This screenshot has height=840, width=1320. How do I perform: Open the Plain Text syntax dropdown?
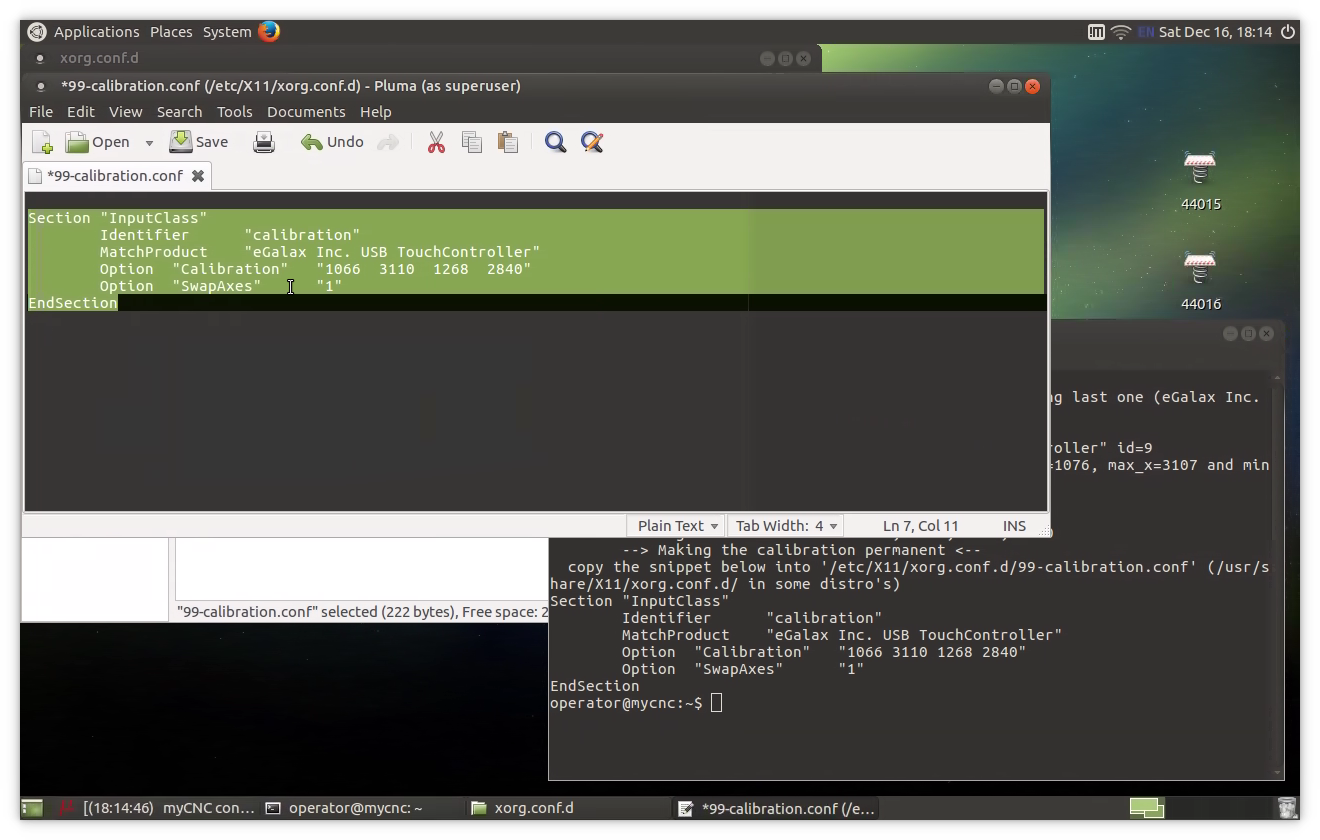(679, 525)
